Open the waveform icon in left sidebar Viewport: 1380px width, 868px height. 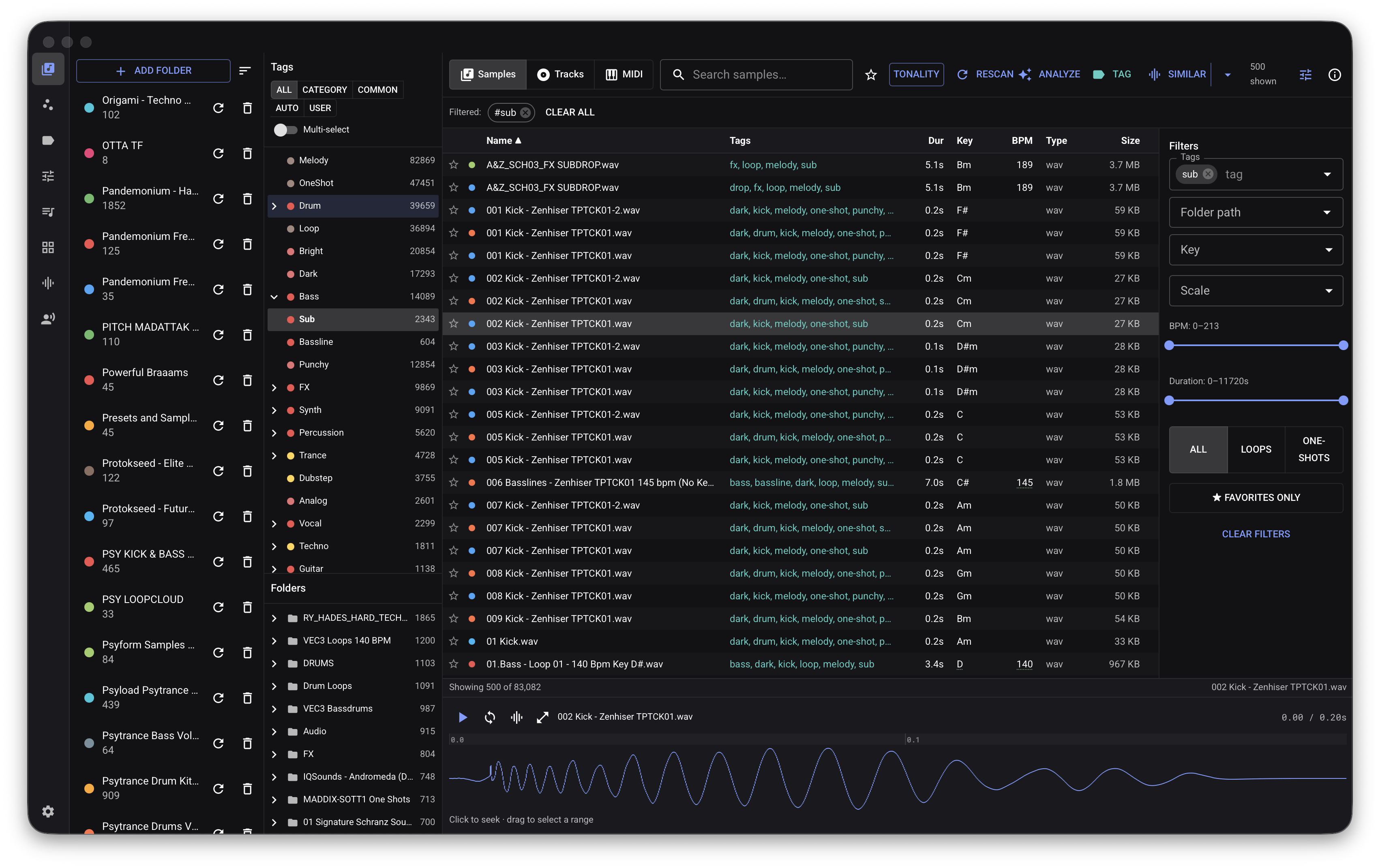click(x=48, y=282)
